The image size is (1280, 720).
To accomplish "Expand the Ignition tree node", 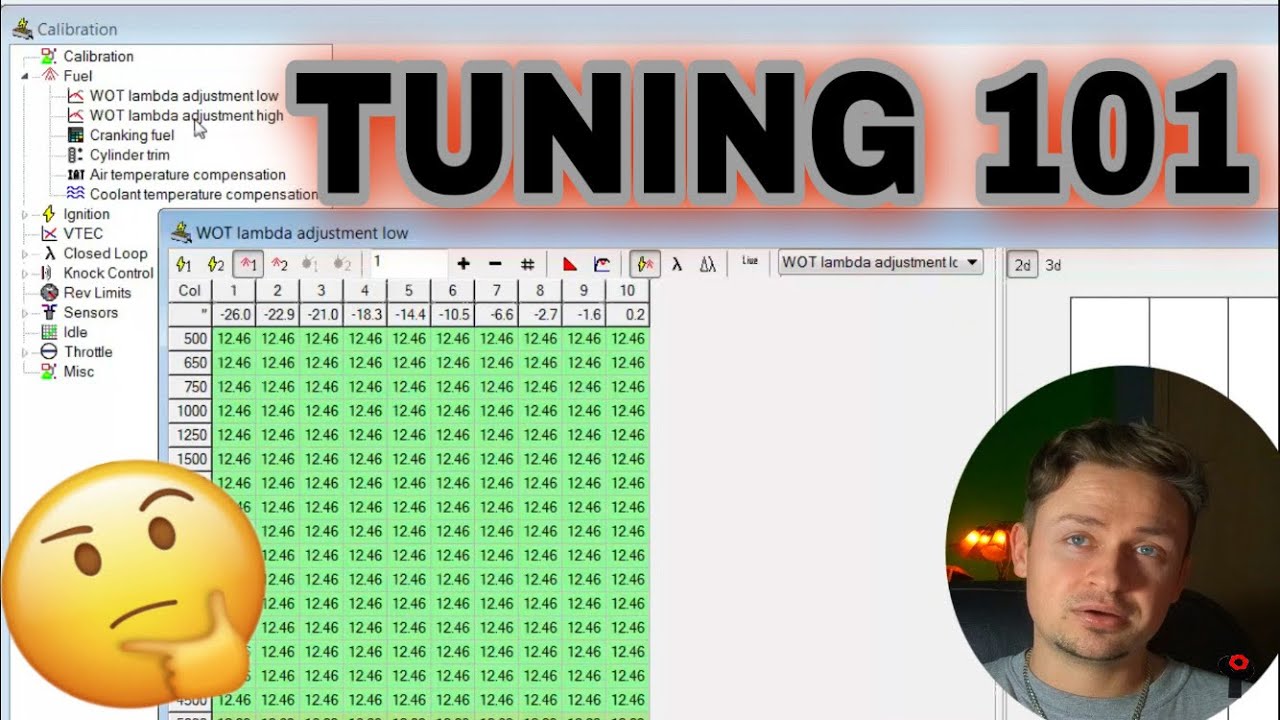I will 25,214.
